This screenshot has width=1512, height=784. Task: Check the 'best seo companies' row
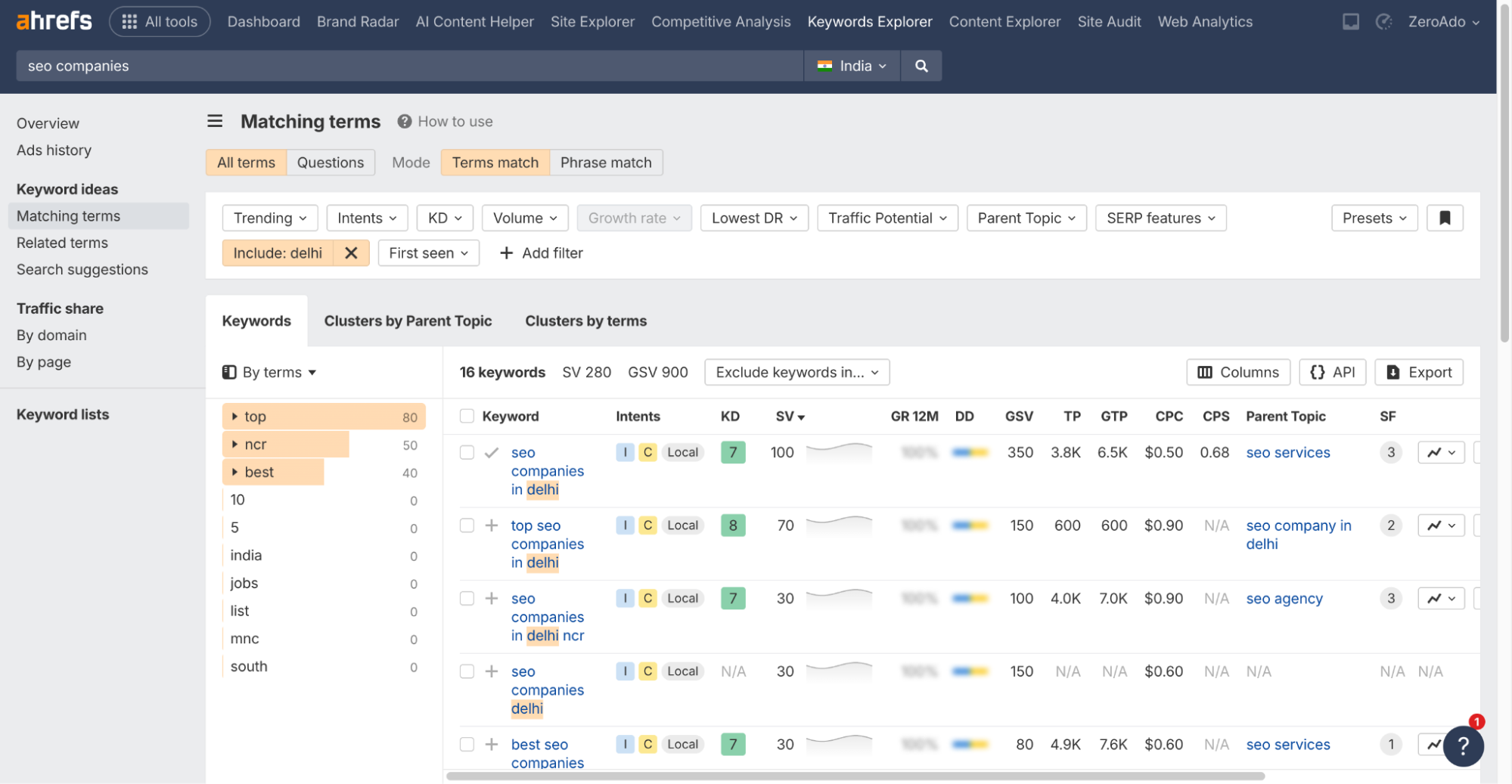467,745
